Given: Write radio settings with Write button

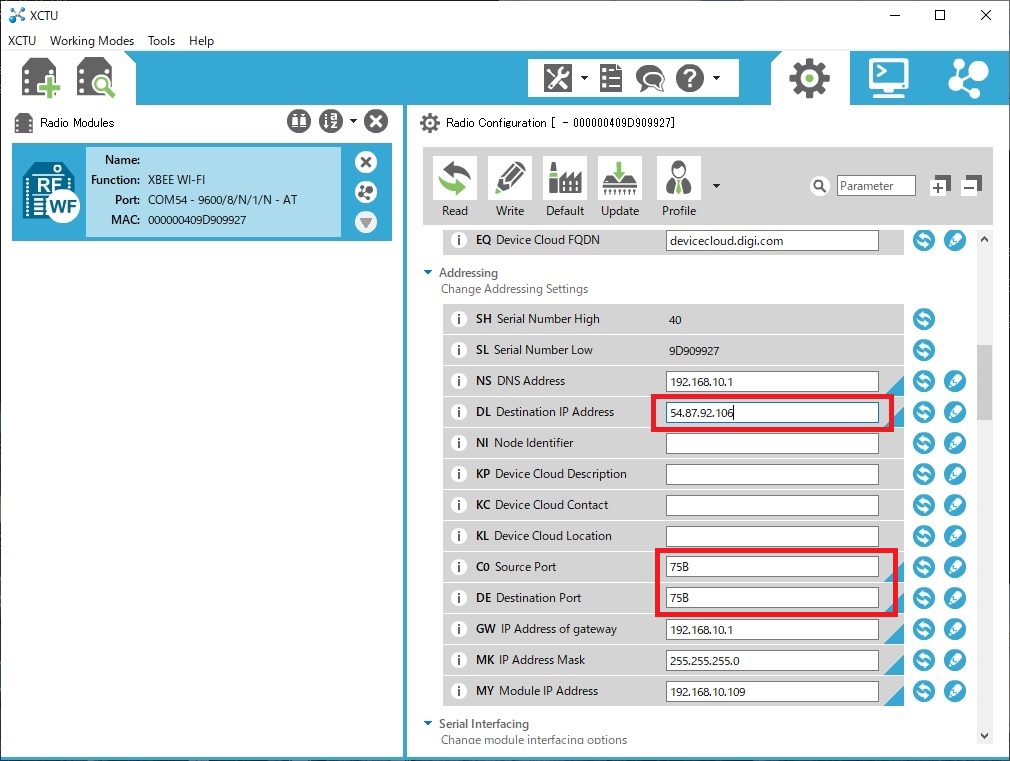Looking at the screenshot, I should pyautogui.click(x=509, y=187).
